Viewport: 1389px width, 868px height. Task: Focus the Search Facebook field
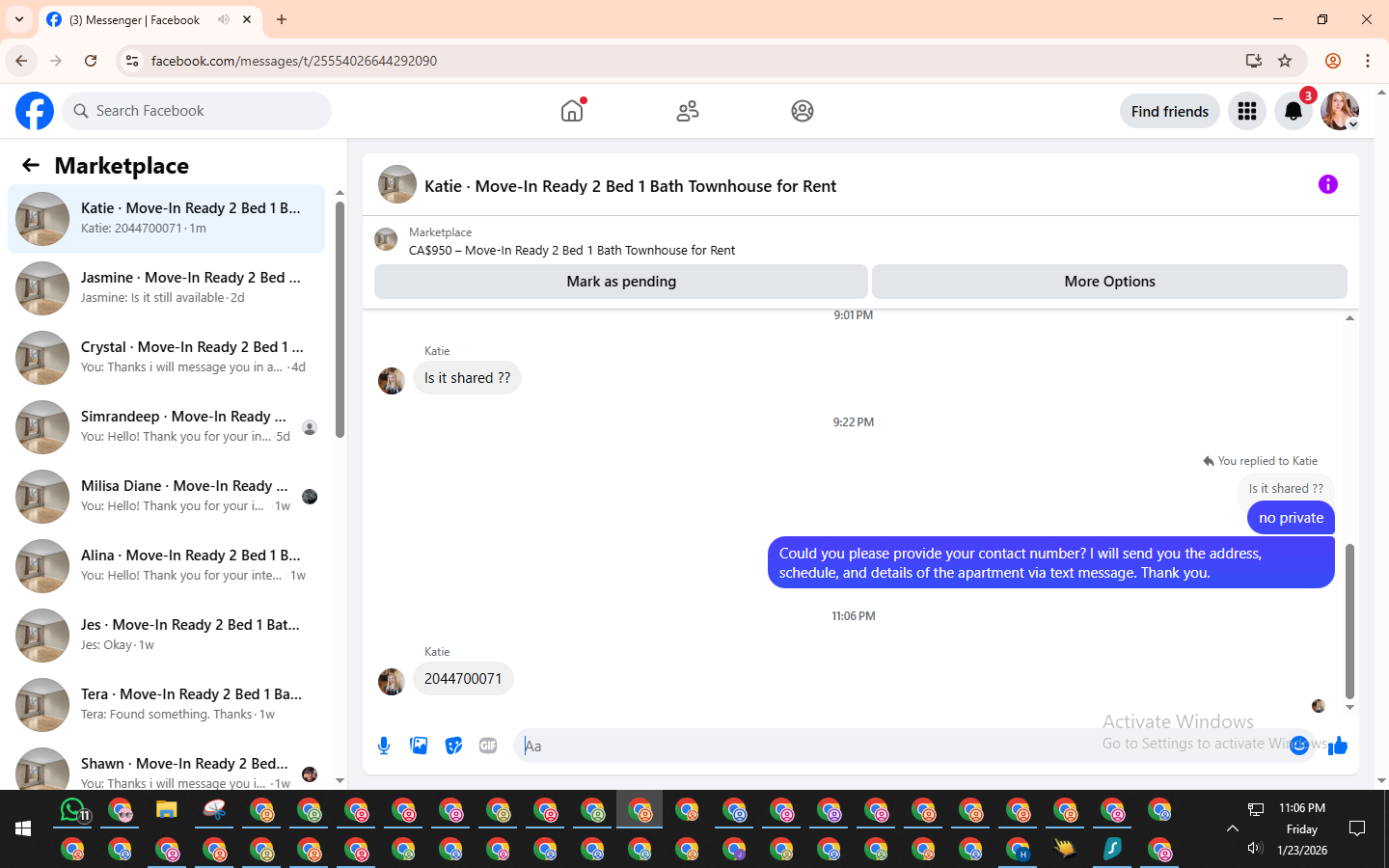pos(197,111)
